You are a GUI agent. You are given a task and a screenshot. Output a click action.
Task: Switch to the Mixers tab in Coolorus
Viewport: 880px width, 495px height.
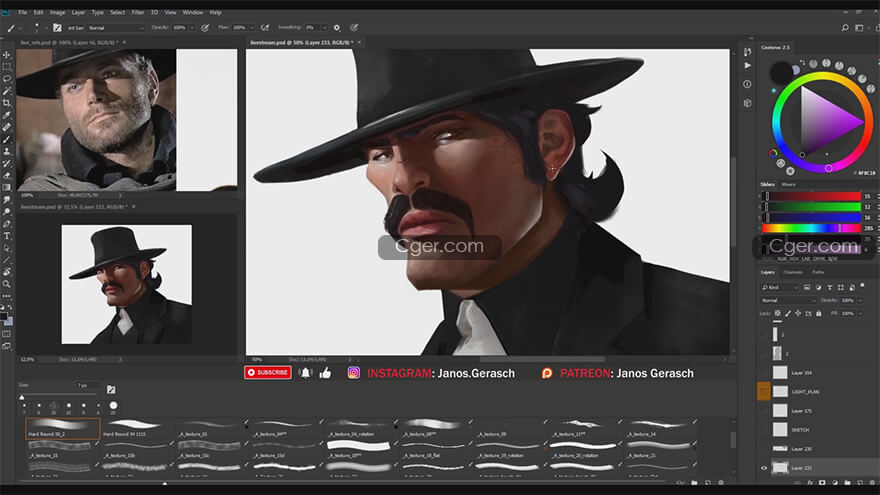pos(789,184)
